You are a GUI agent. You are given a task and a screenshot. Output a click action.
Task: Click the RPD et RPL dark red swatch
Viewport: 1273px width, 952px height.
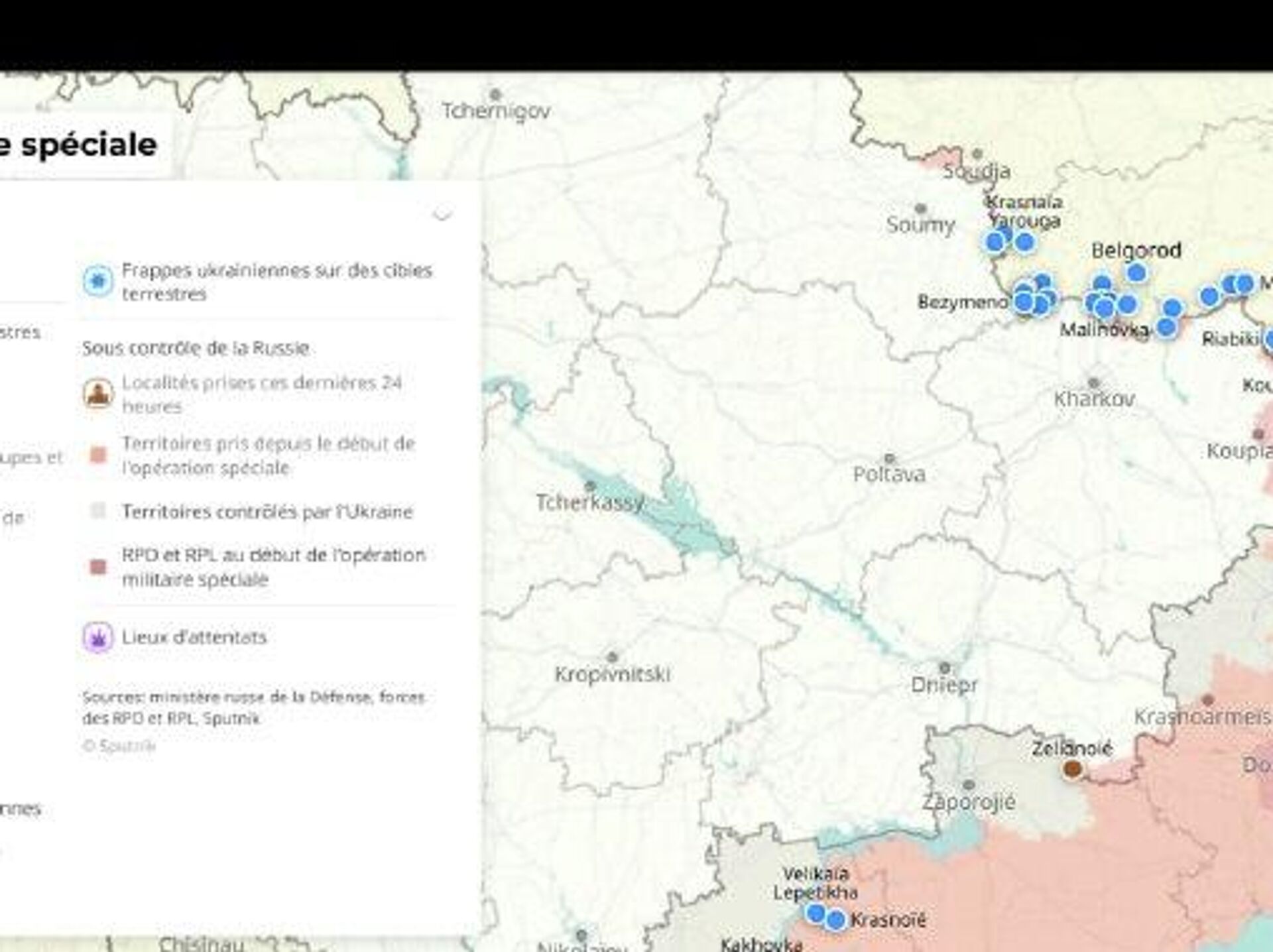(97, 567)
